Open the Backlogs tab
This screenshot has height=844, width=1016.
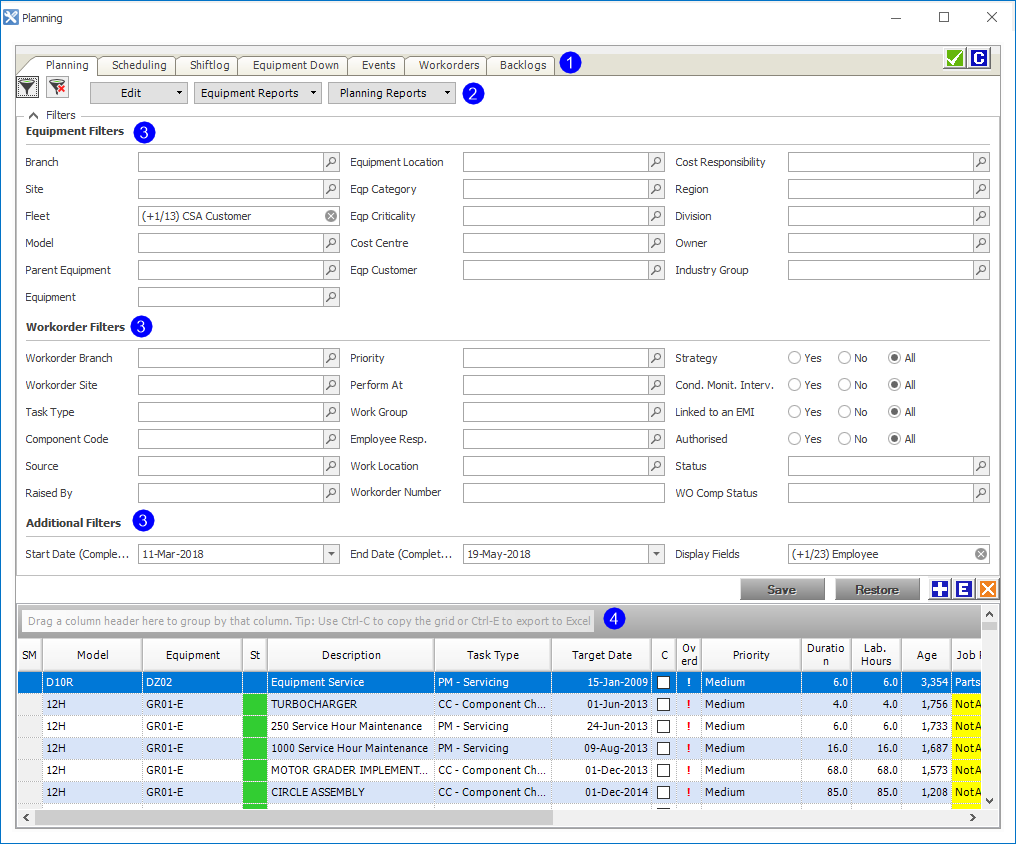523,65
